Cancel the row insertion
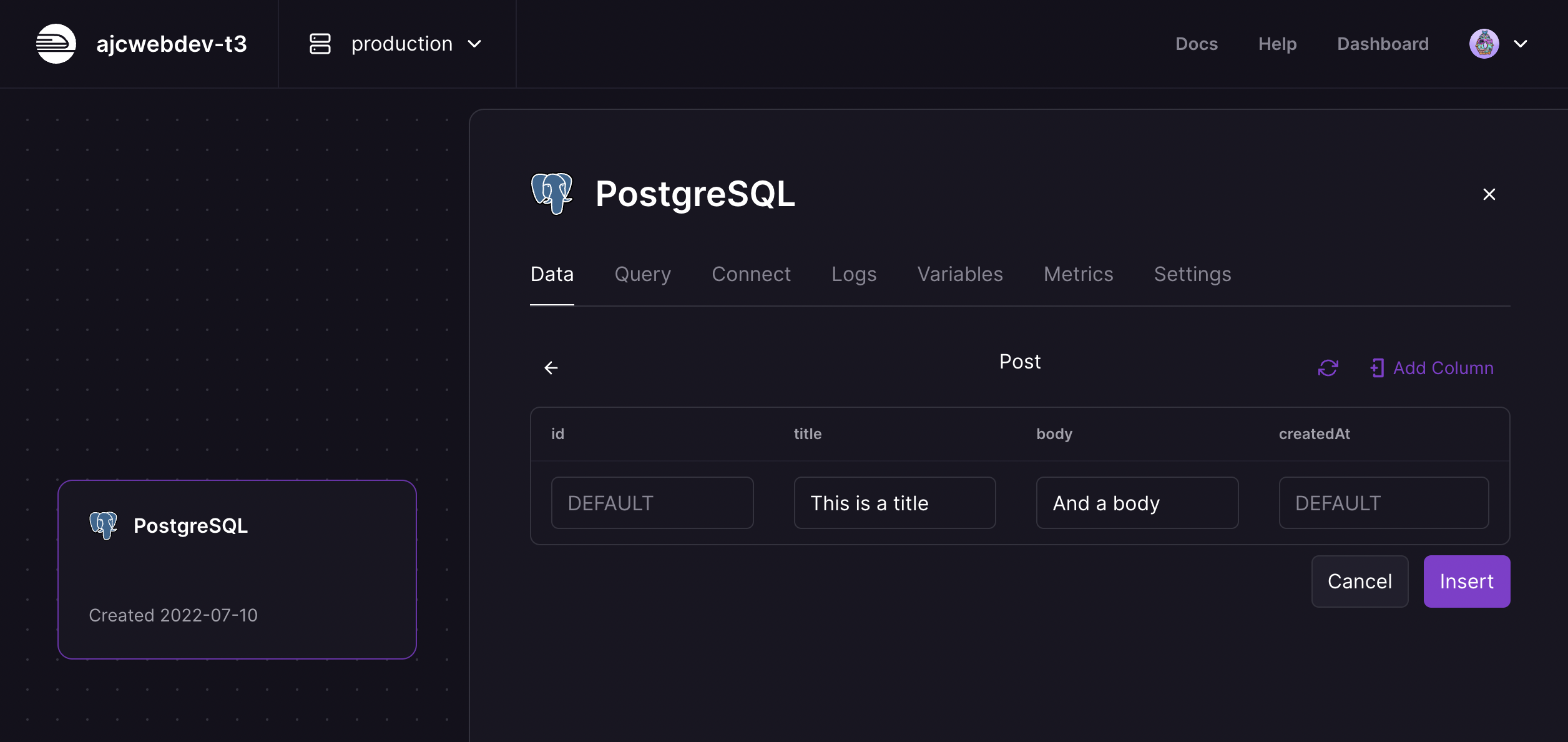This screenshot has width=1568, height=742. coord(1360,581)
